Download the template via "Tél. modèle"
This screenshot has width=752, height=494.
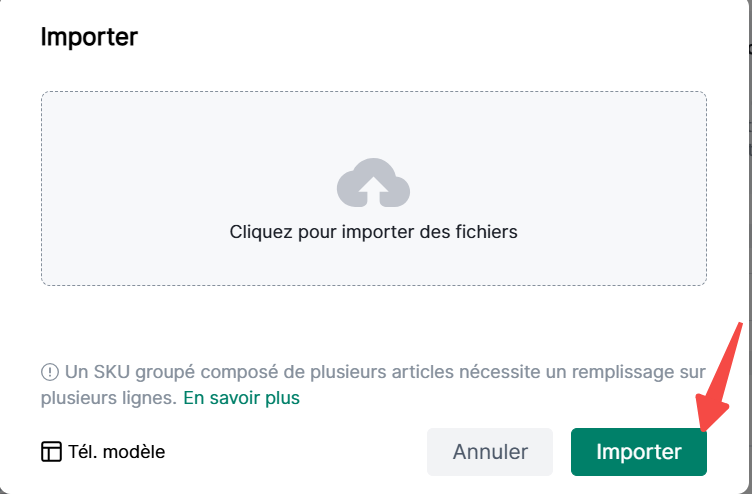click(x=103, y=452)
